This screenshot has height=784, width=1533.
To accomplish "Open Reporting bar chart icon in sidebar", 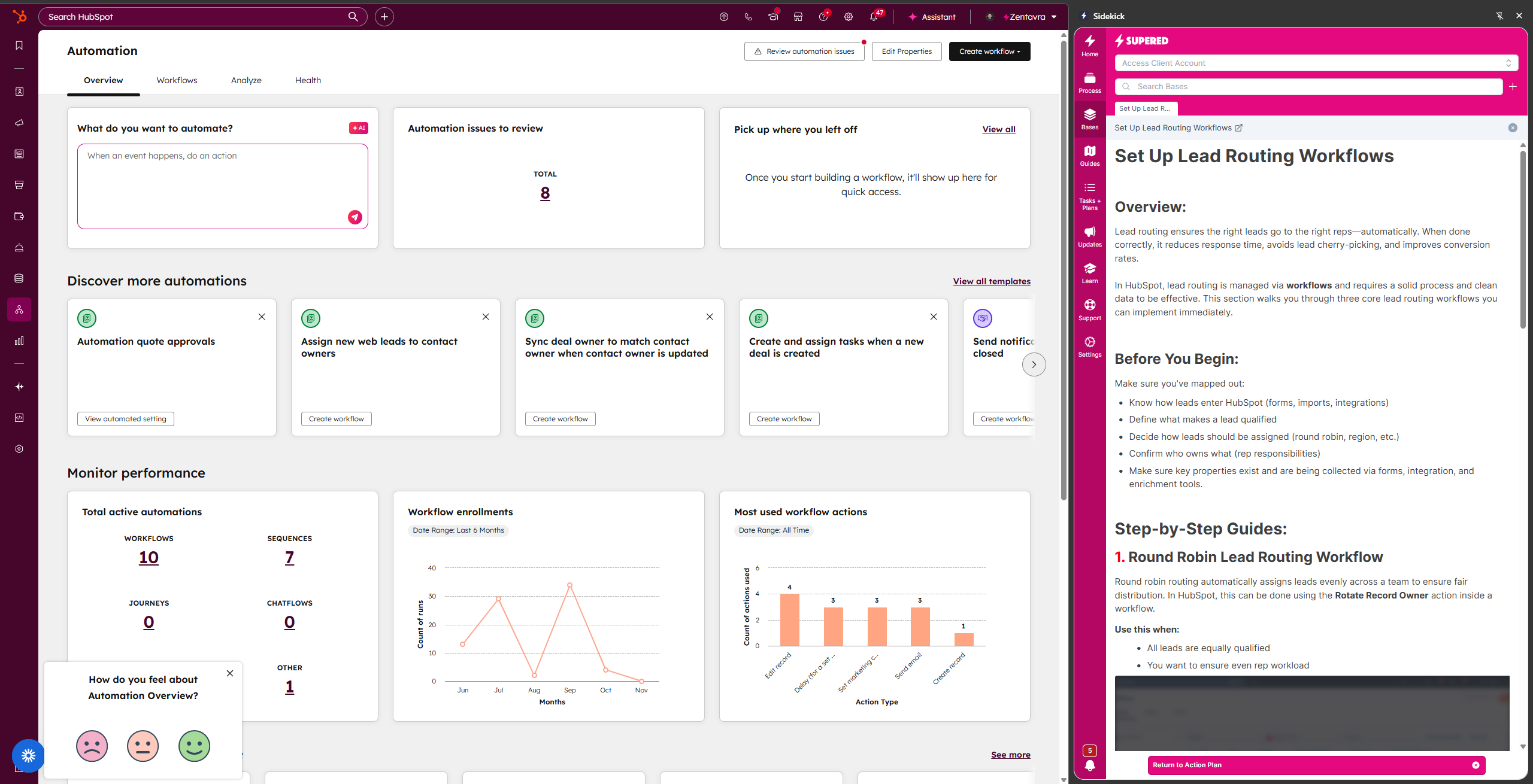I will (x=19, y=341).
